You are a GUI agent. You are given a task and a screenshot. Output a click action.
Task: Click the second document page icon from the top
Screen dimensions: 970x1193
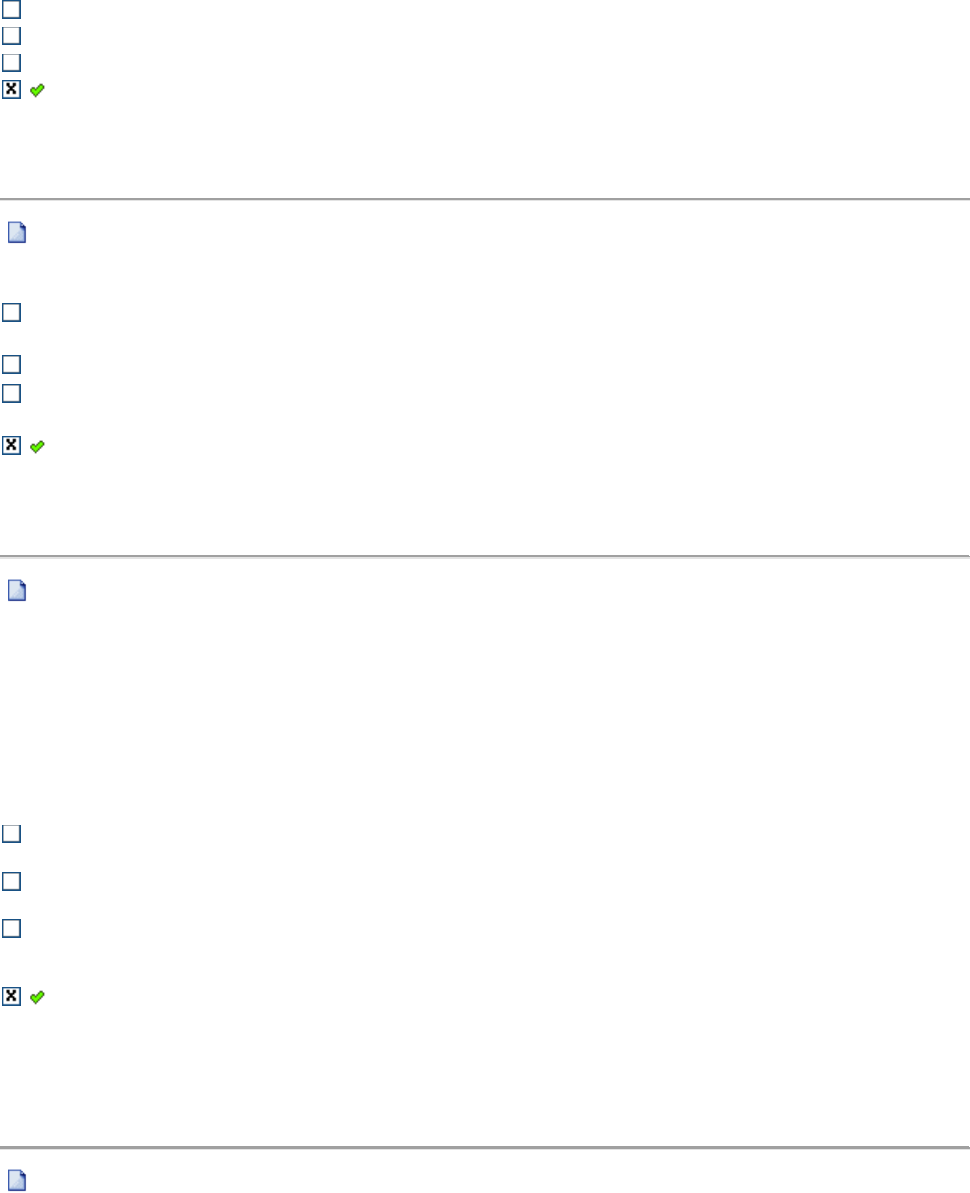[17, 591]
